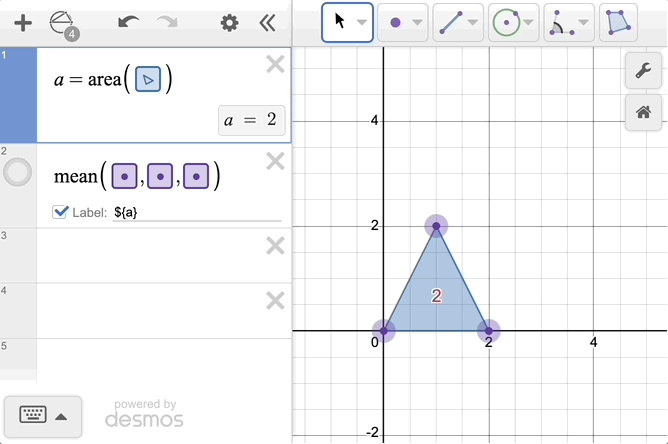
Task: Reset view with home button
Action: click(x=643, y=112)
